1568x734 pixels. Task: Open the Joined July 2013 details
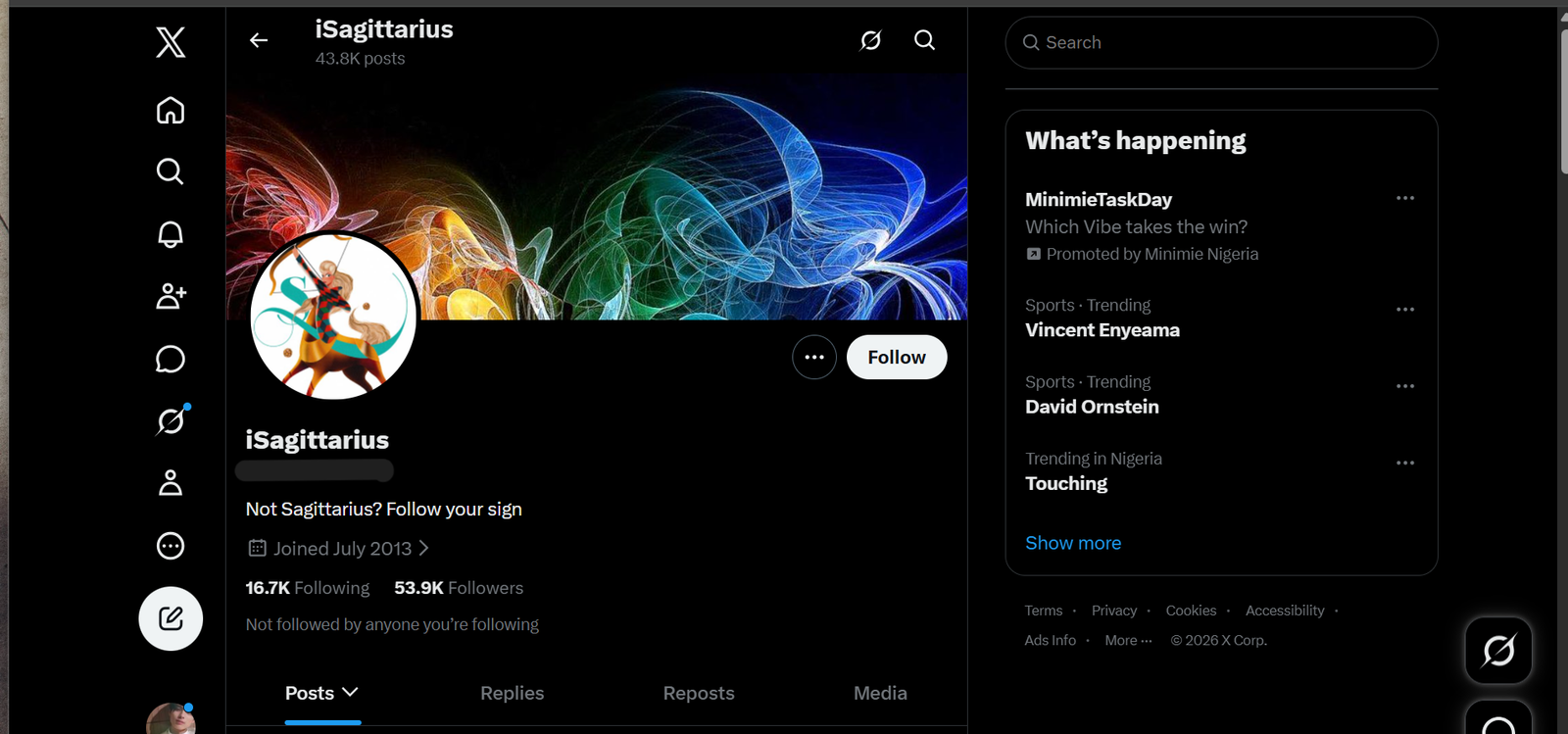tap(338, 549)
